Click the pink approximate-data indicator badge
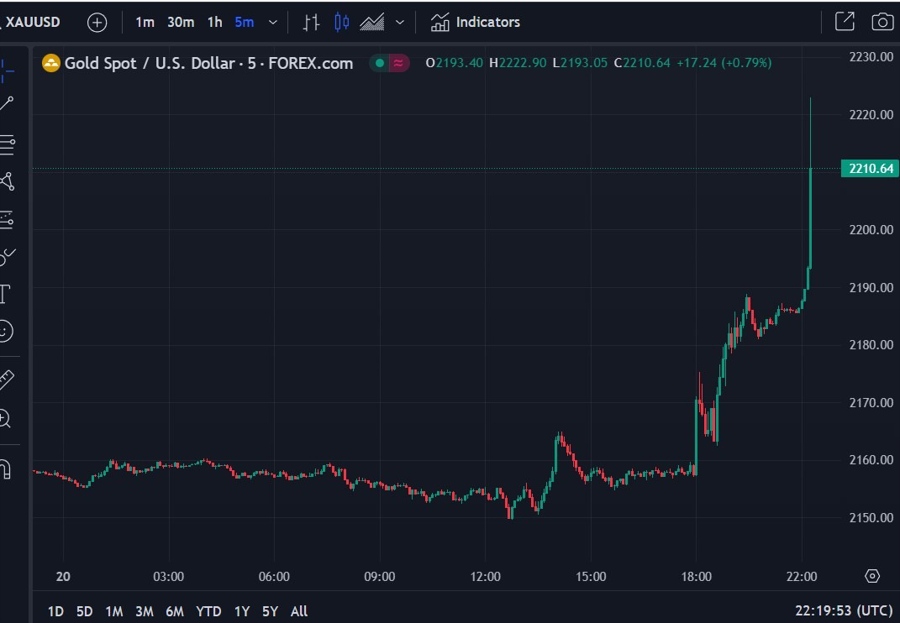 point(398,63)
